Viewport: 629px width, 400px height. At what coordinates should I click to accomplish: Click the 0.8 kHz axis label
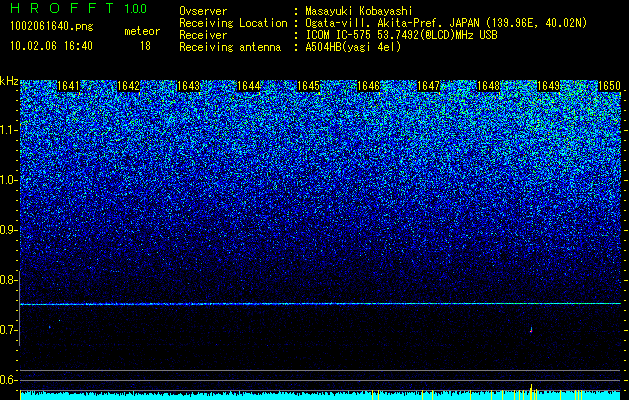8,280
